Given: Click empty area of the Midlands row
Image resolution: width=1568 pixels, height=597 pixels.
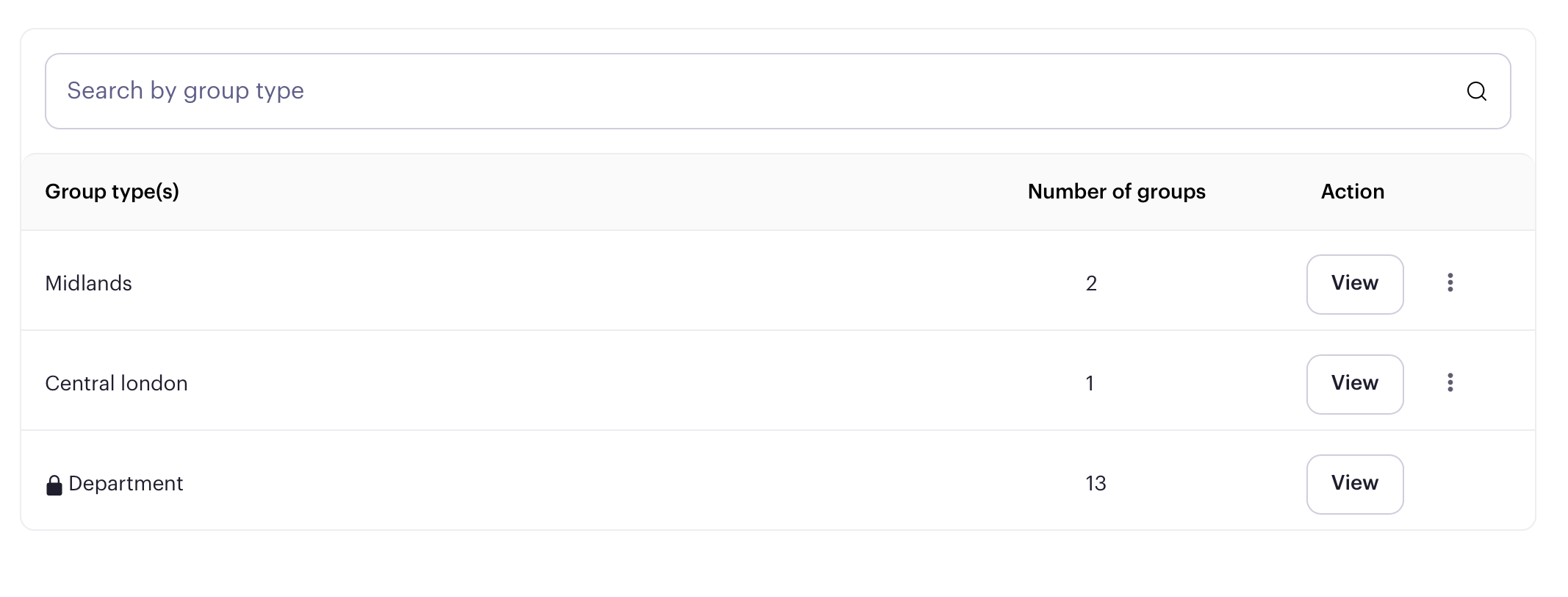Looking at the screenshot, I should [588, 284].
